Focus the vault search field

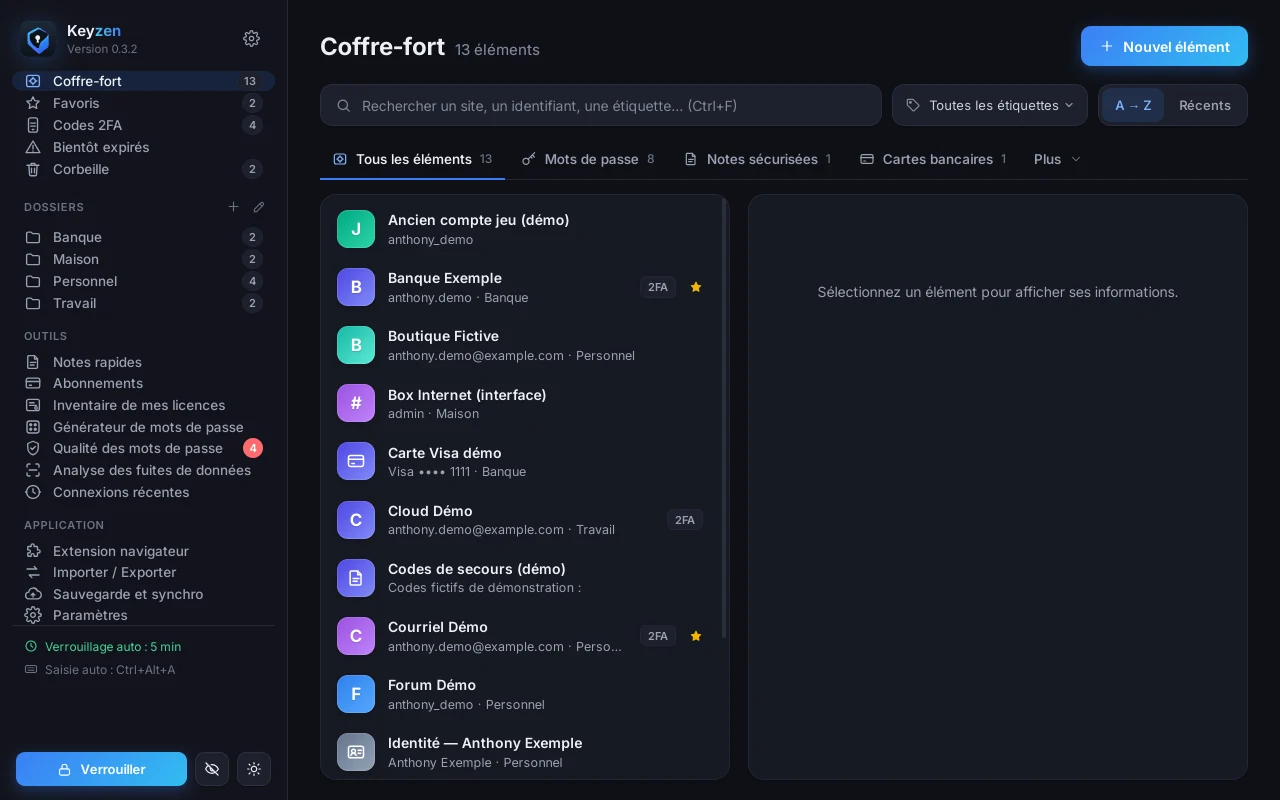(x=600, y=105)
